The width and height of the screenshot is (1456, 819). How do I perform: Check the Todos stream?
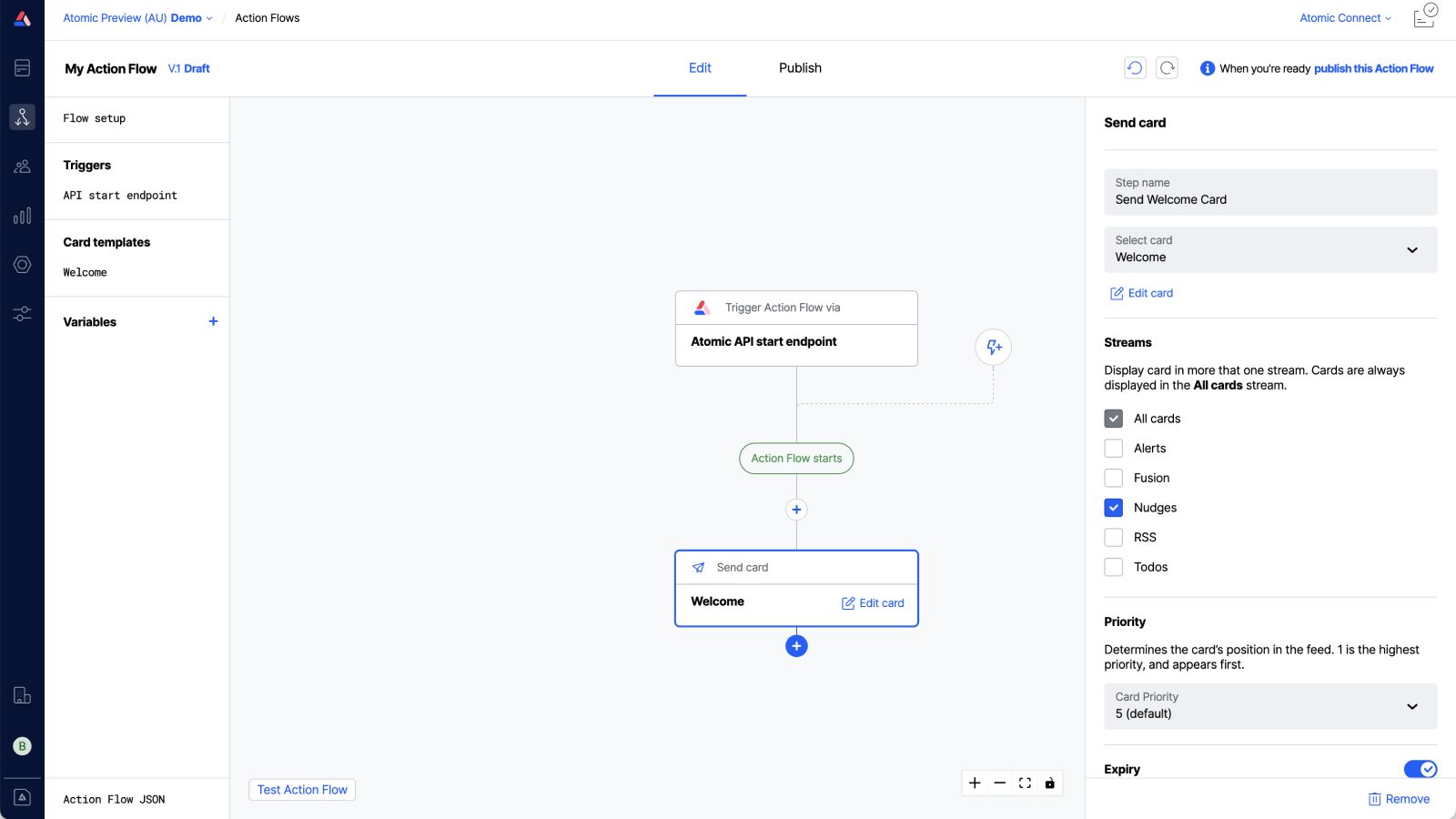[x=1114, y=567]
